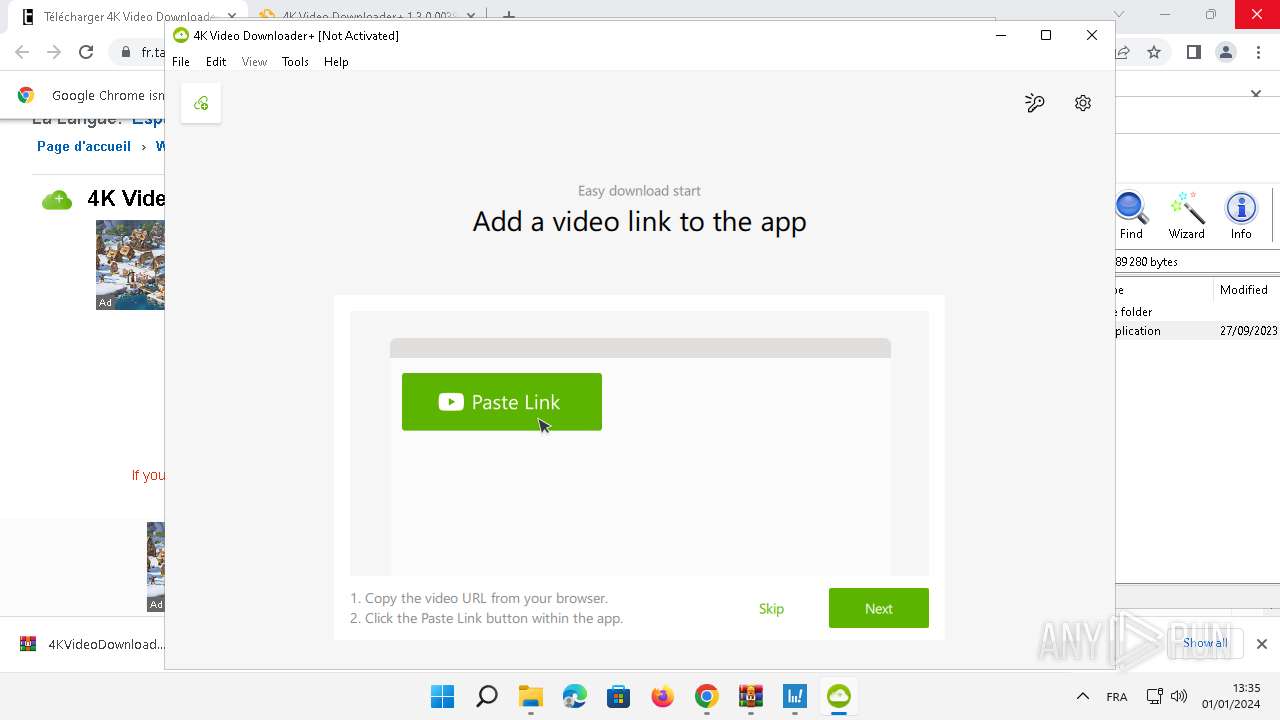1280x720 pixels.
Task: Dismiss the Google Chrome infobar
Action: click(x=1256, y=95)
